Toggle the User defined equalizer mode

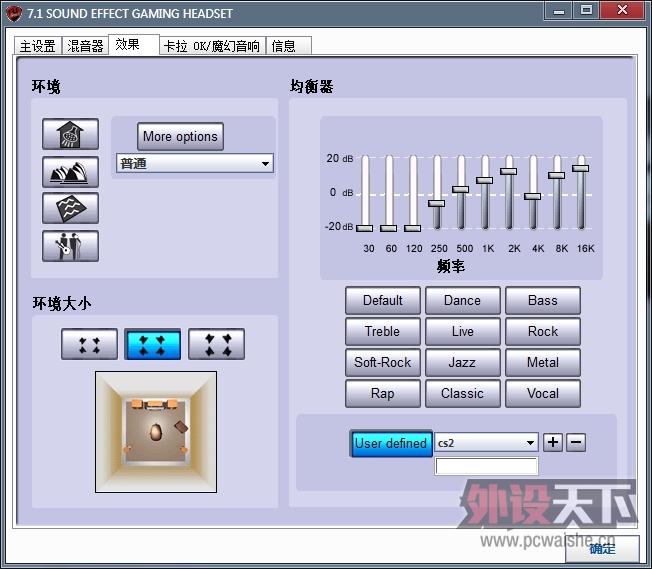(x=390, y=443)
